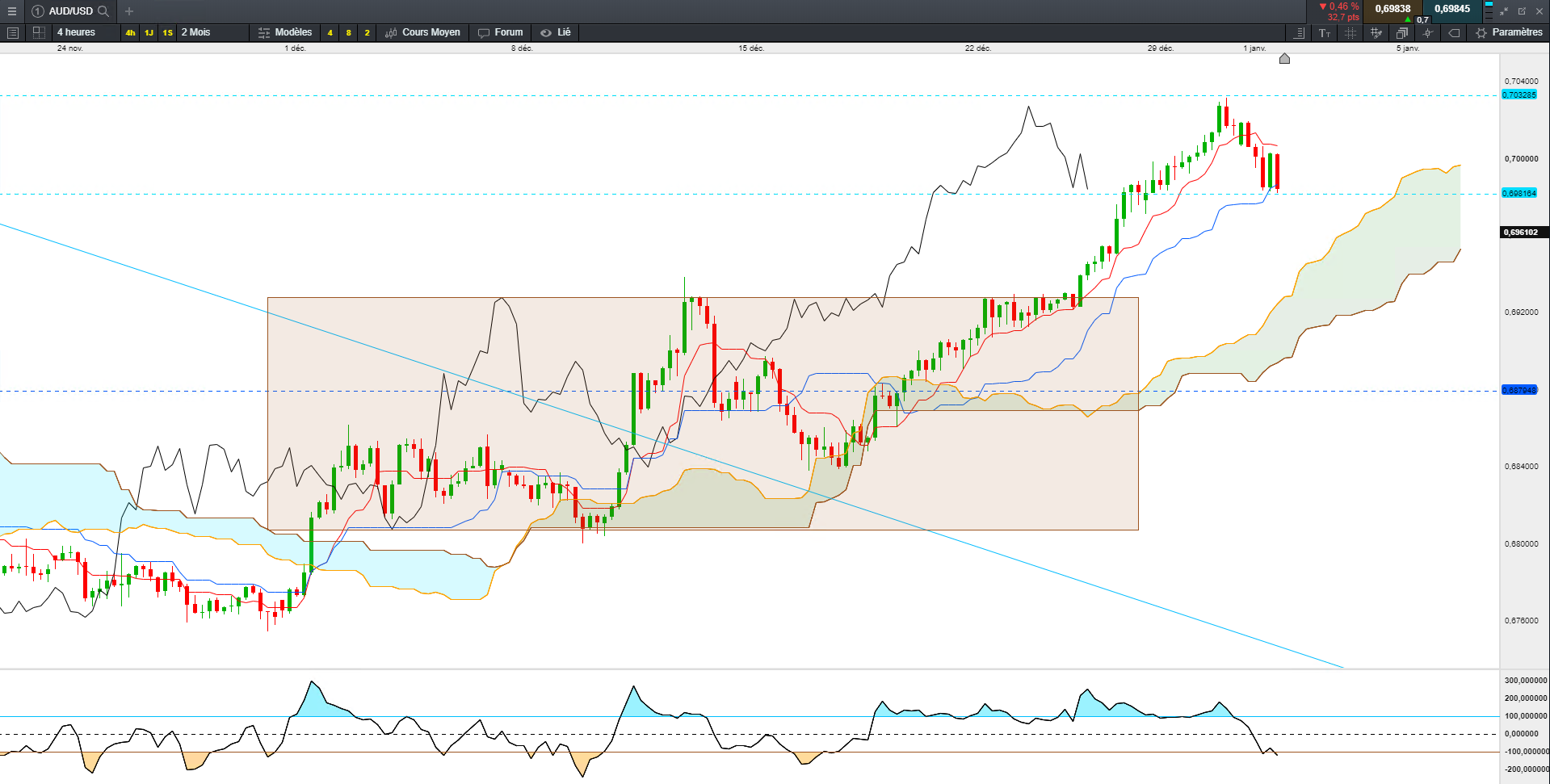This screenshot has height=784, width=1550.
Task: Click the 0,692000 price axis label
Action: tap(1522, 312)
